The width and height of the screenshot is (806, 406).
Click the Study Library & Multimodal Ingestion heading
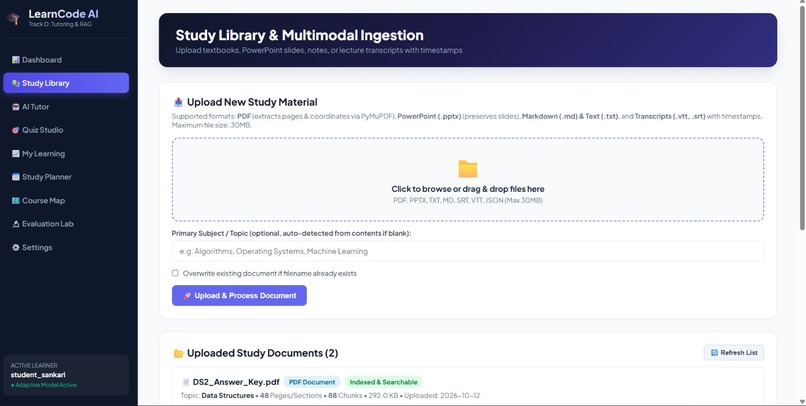[300, 35]
